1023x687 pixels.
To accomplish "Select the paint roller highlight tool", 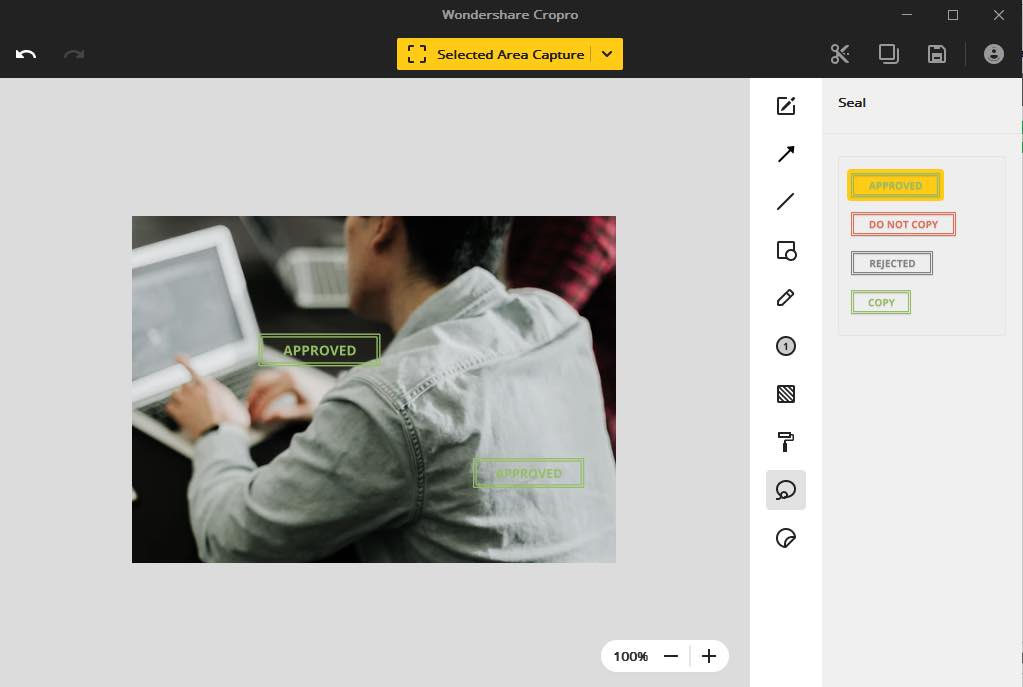I will (x=786, y=442).
